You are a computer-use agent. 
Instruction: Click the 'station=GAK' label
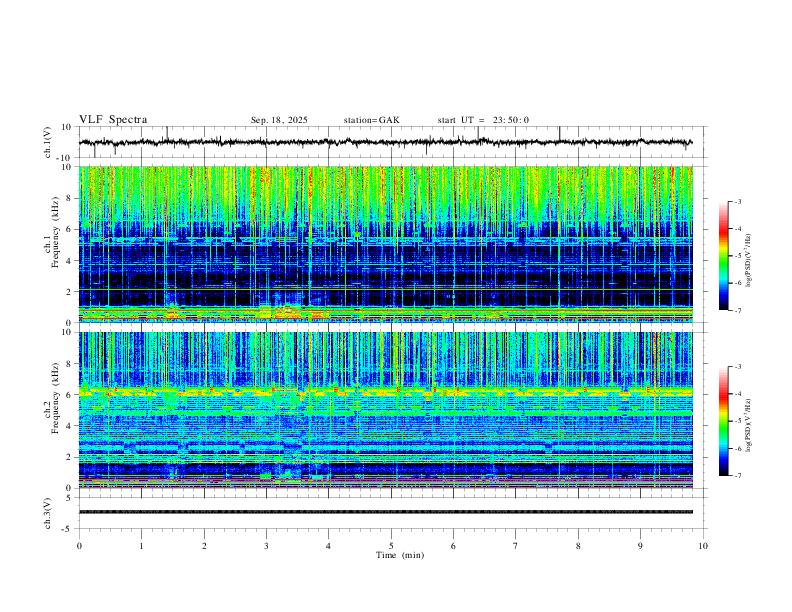click(371, 120)
